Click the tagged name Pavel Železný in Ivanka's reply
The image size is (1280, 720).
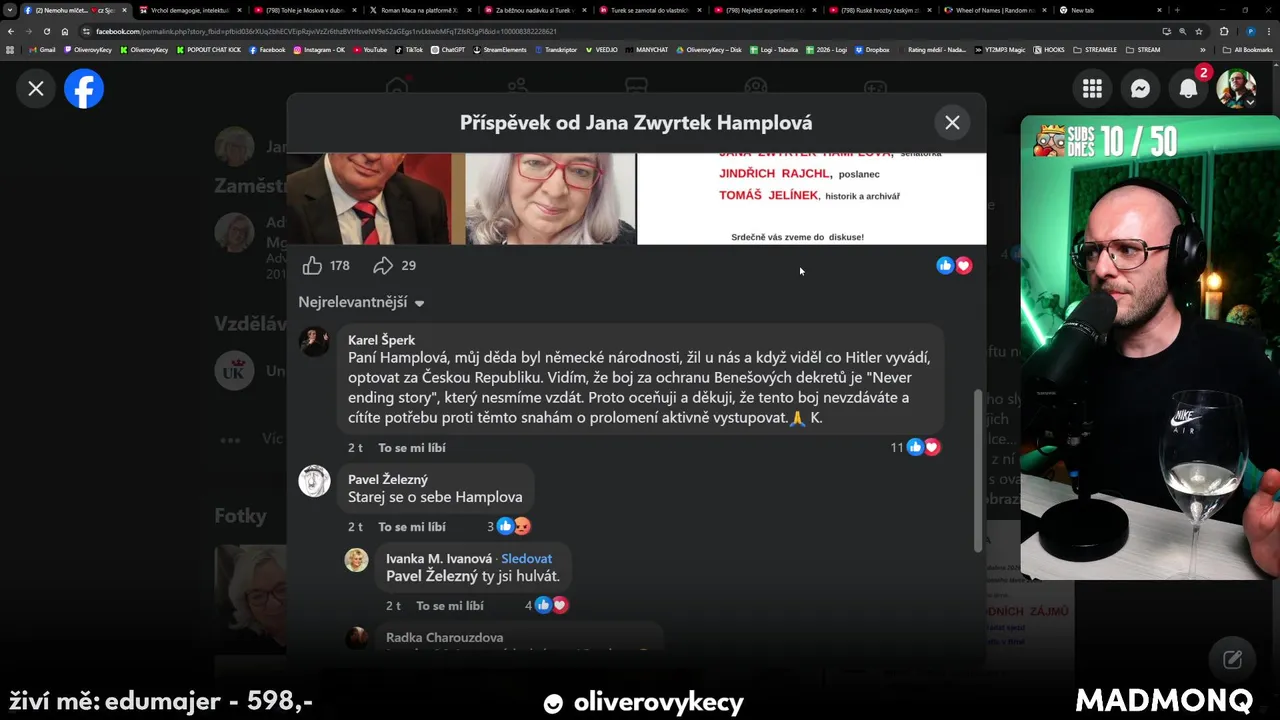click(x=432, y=576)
